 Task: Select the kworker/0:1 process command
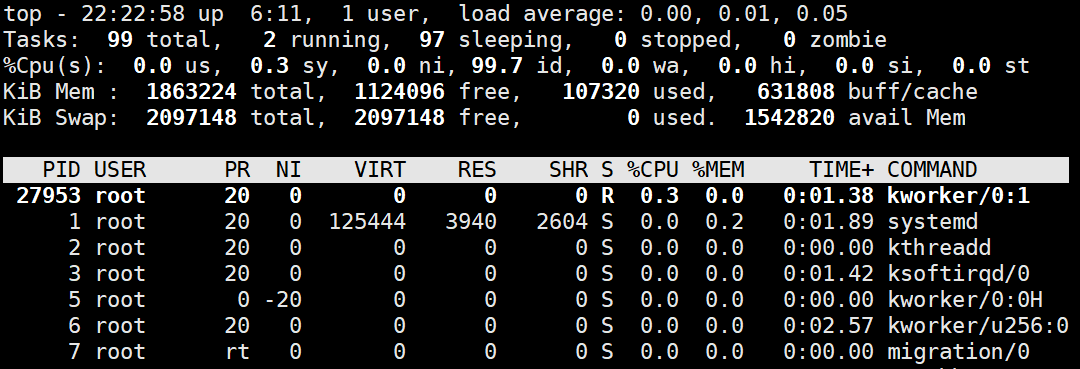coord(958,196)
